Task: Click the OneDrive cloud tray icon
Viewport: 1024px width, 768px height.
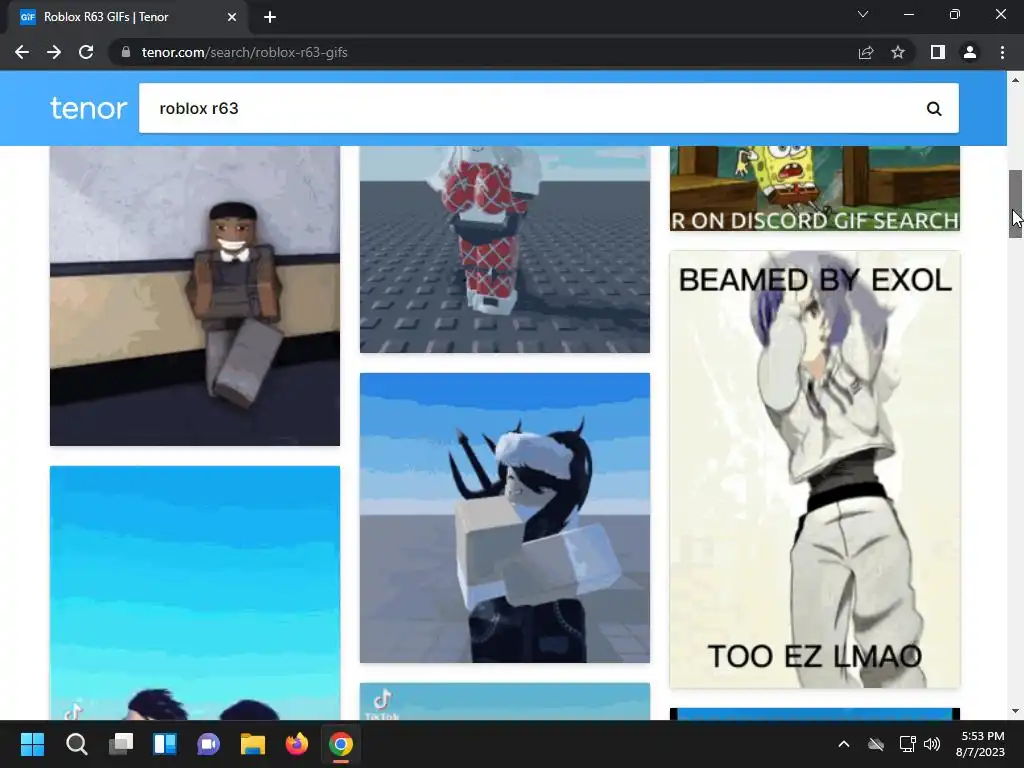Action: tap(876, 744)
